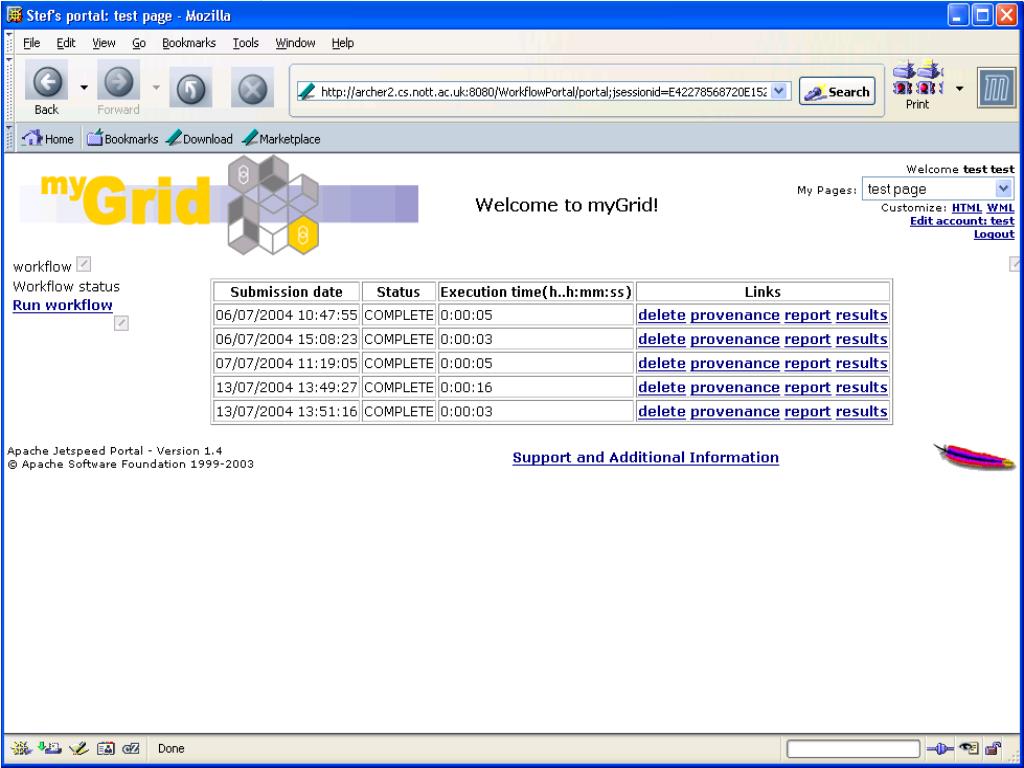
Task: Click the Submission date column header
Action: (287, 292)
